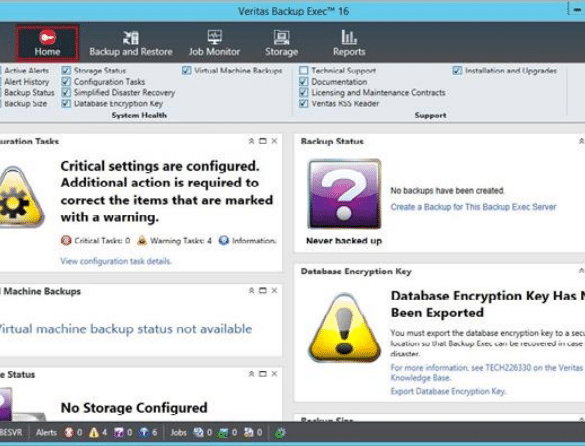Click the 'Jobs' label in status bar
The height and width of the screenshot is (446, 585).
178,433
